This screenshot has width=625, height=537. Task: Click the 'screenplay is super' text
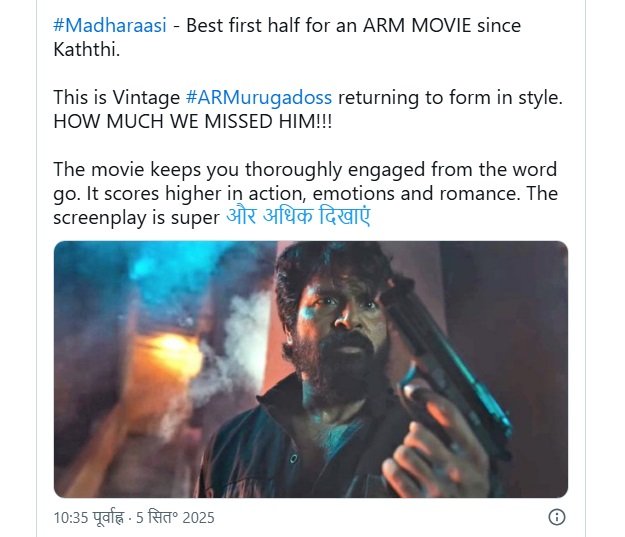pyautogui.click(x=136, y=218)
